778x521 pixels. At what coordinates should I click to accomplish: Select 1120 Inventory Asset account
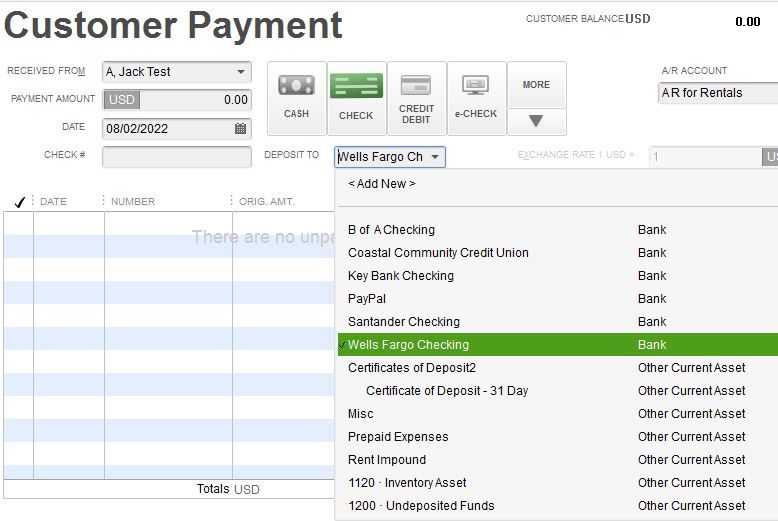[558, 482]
